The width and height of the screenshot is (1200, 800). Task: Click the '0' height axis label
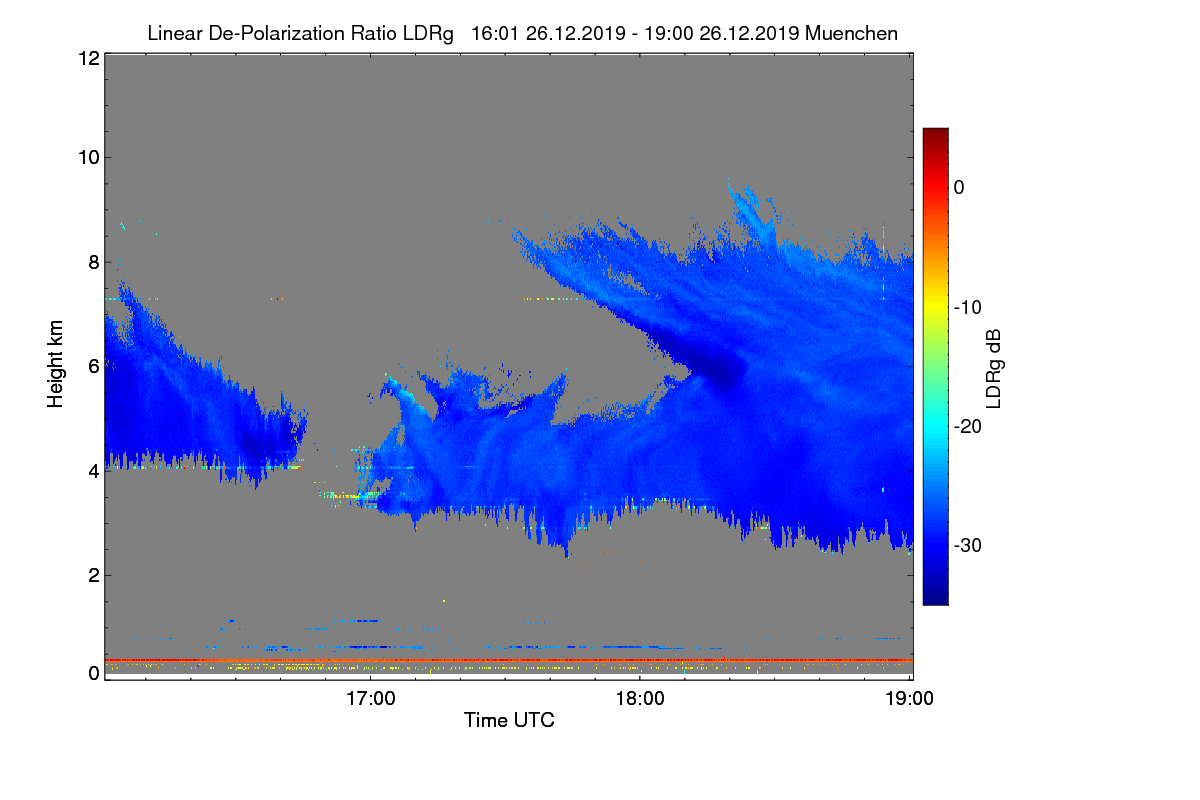[93, 673]
